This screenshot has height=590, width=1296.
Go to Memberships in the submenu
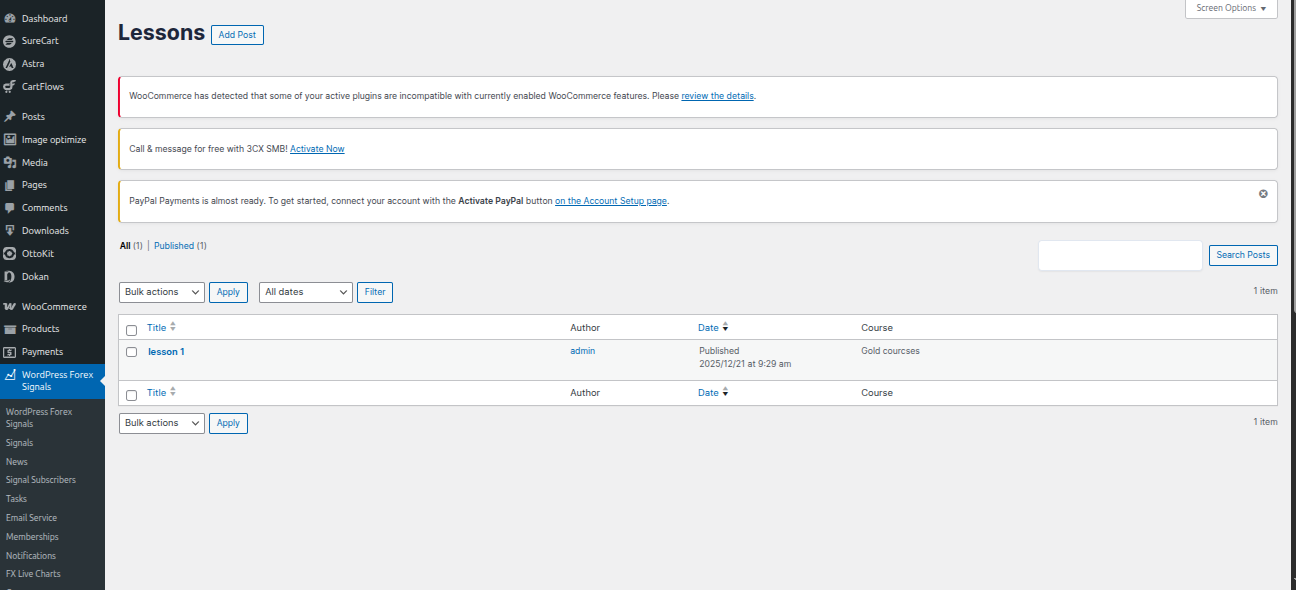click(32, 537)
